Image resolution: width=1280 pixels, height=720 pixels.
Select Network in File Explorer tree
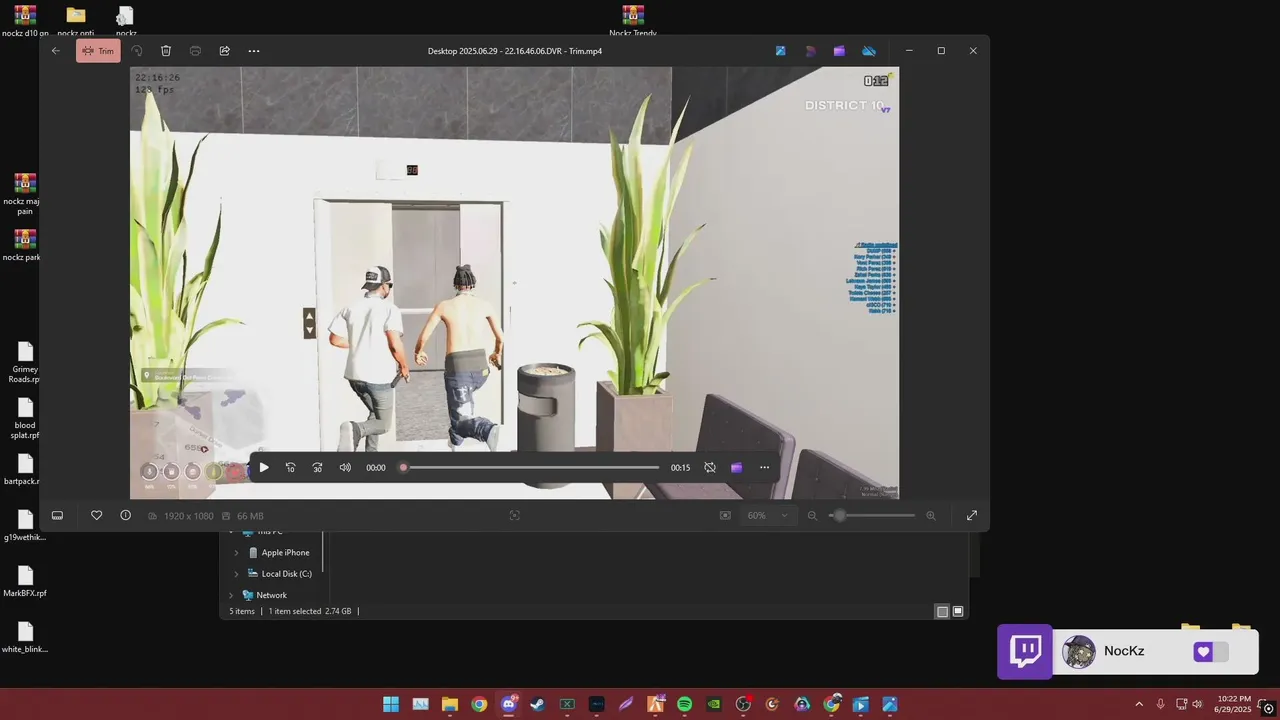tap(271, 595)
